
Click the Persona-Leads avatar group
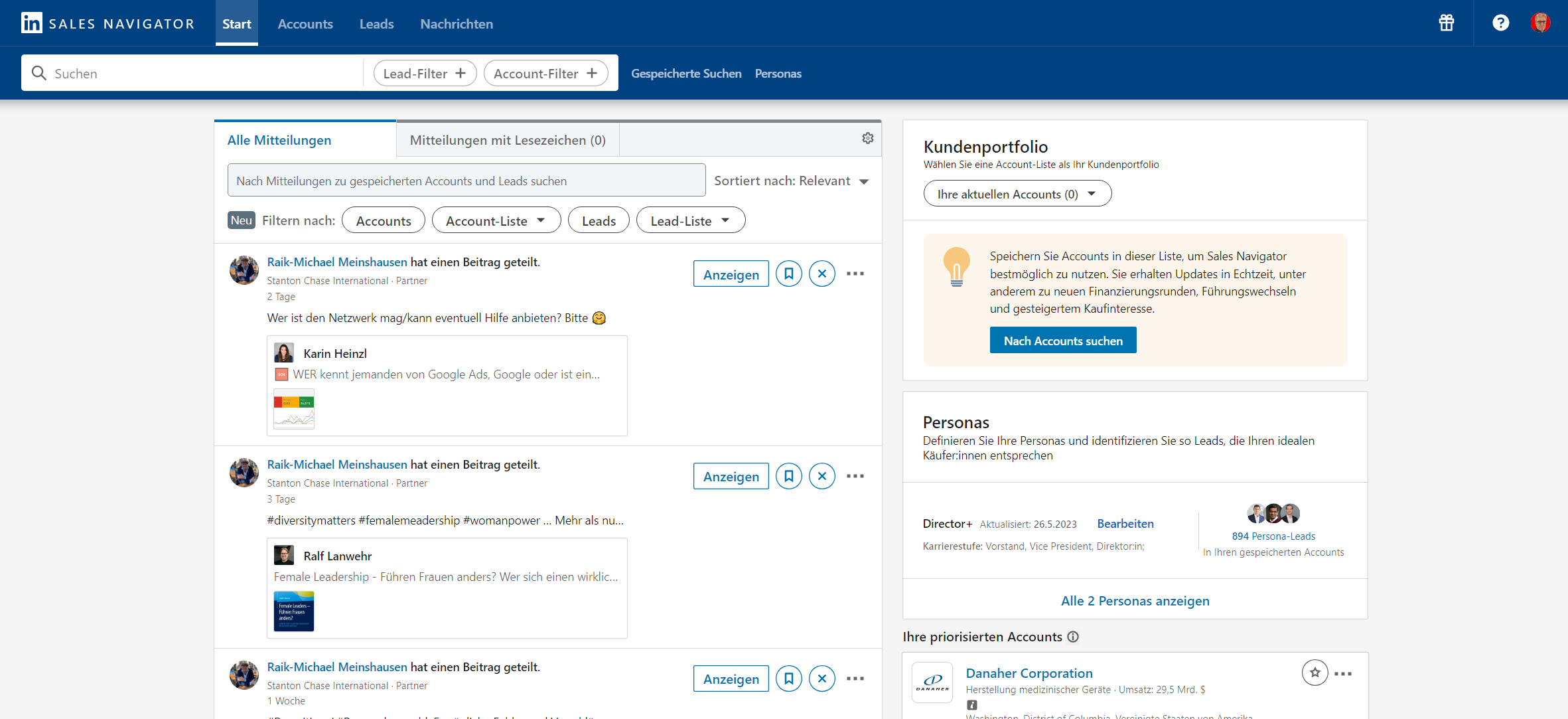(1273, 513)
